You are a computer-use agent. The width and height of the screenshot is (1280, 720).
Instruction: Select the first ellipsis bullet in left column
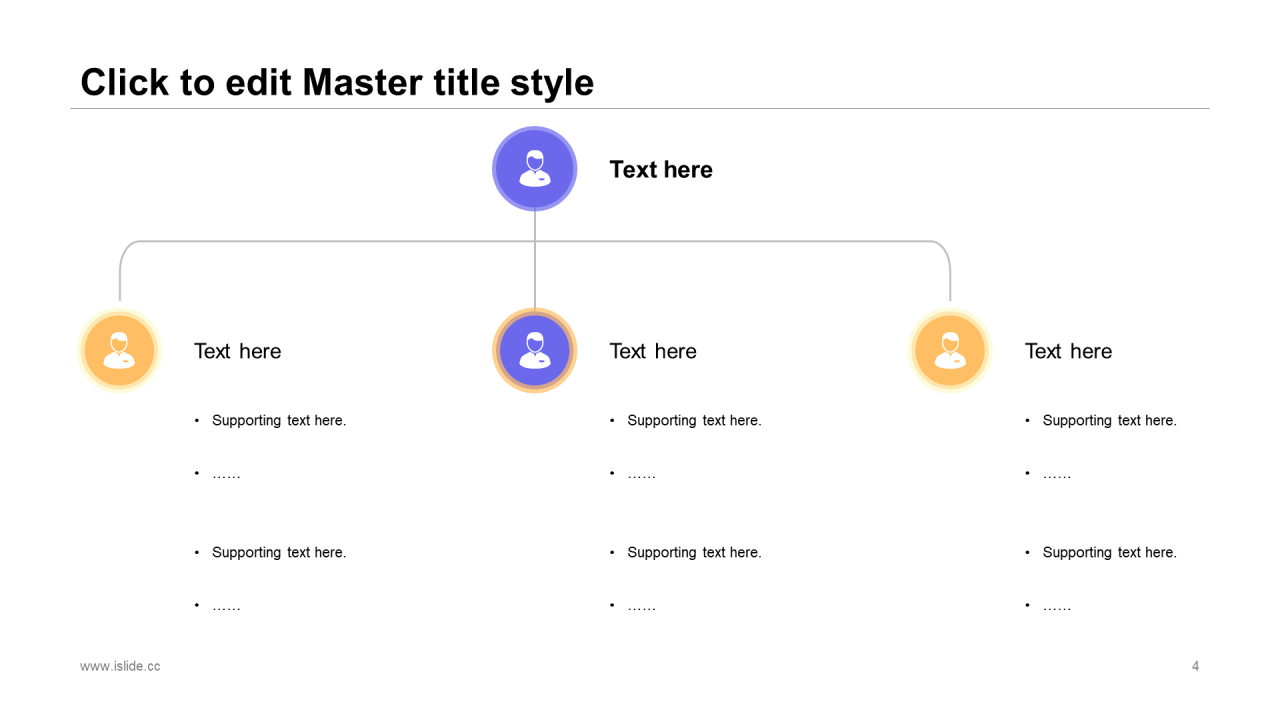[226, 475]
